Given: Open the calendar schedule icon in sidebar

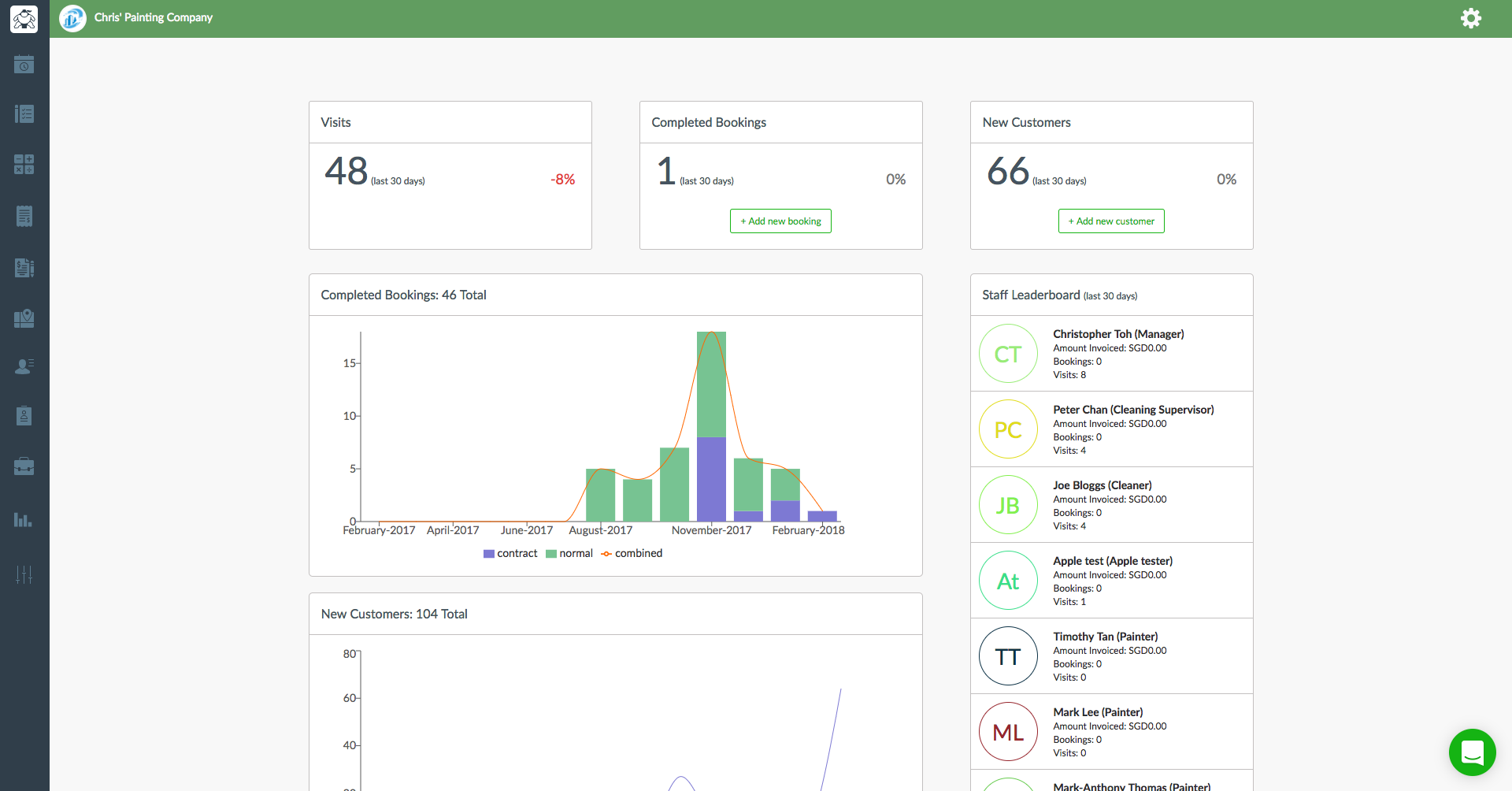Looking at the screenshot, I should 24,65.
